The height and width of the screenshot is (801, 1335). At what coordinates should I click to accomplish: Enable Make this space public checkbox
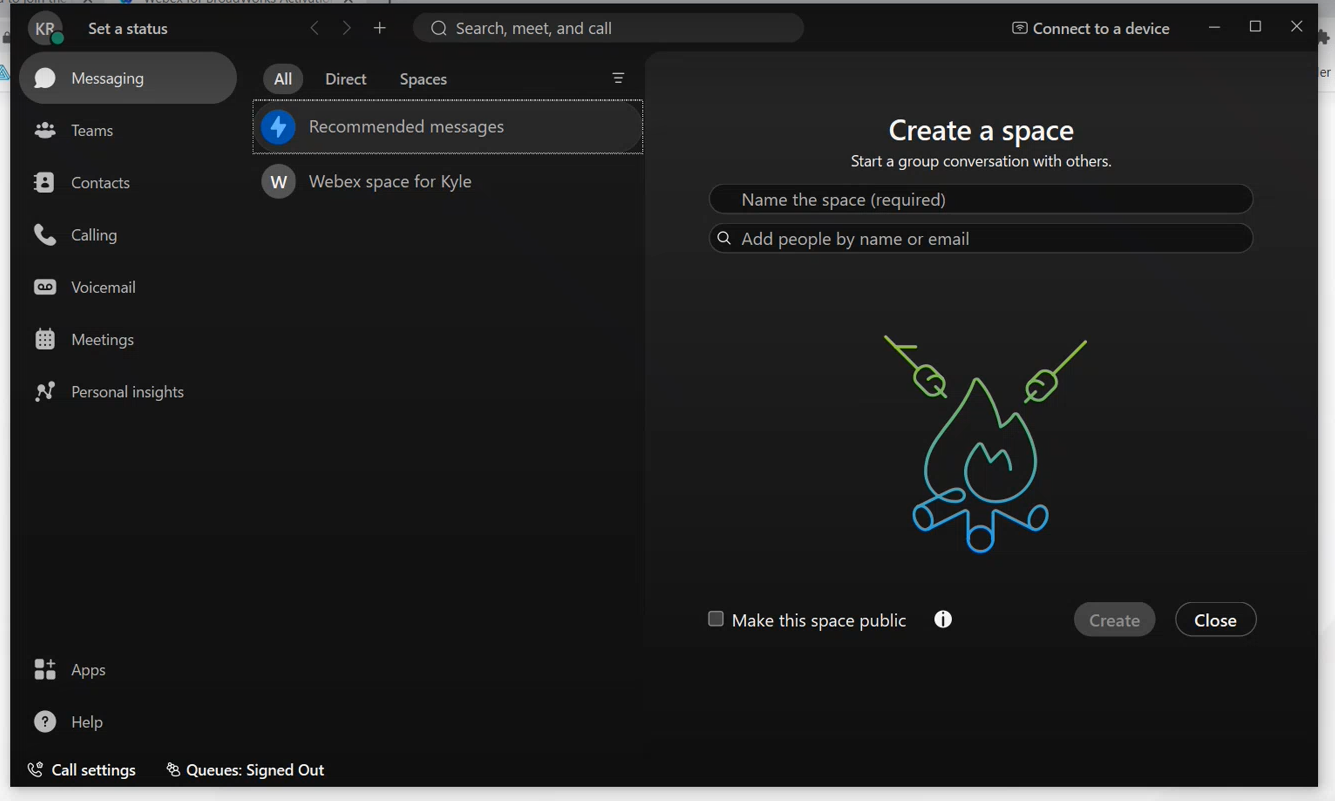pos(716,620)
